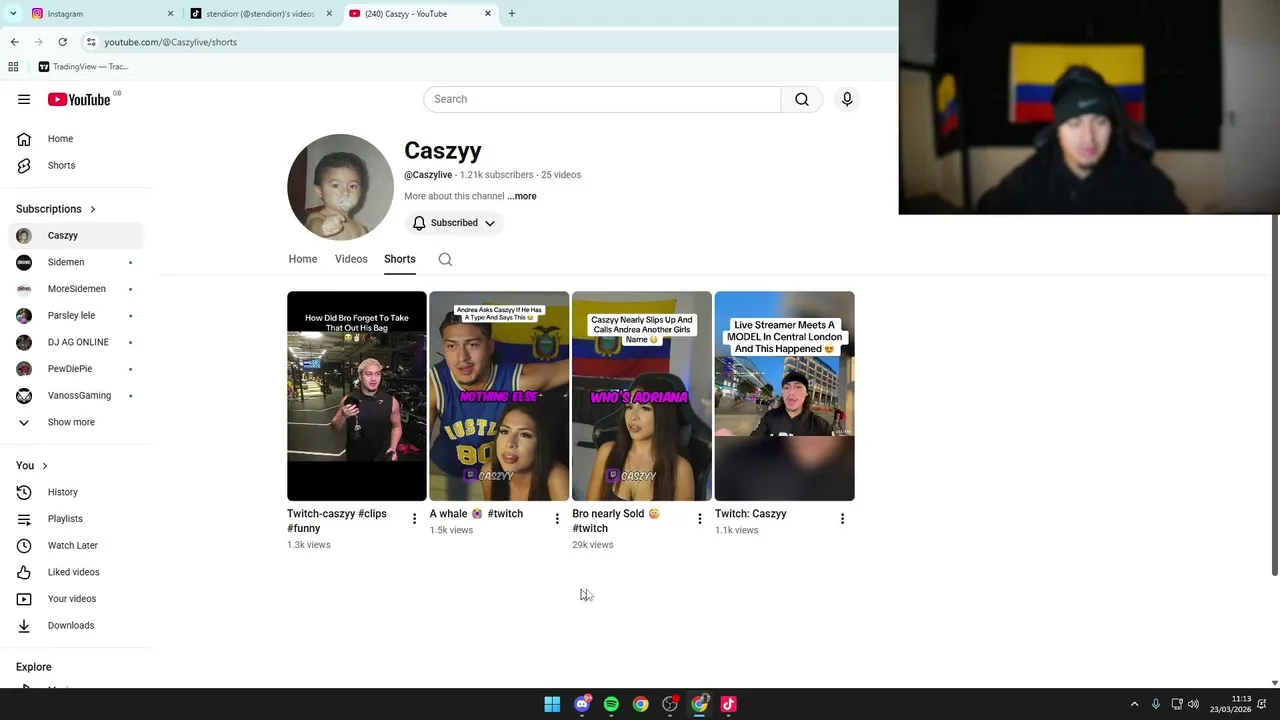Open options for 'Bro nearly Sold' short

700,518
